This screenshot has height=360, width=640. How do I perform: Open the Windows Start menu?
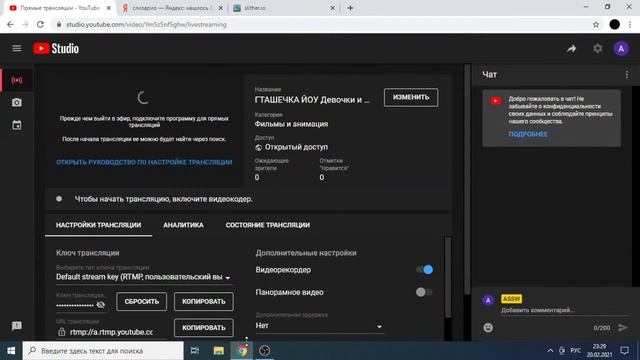pyautogui.click(x=11, y=351)
